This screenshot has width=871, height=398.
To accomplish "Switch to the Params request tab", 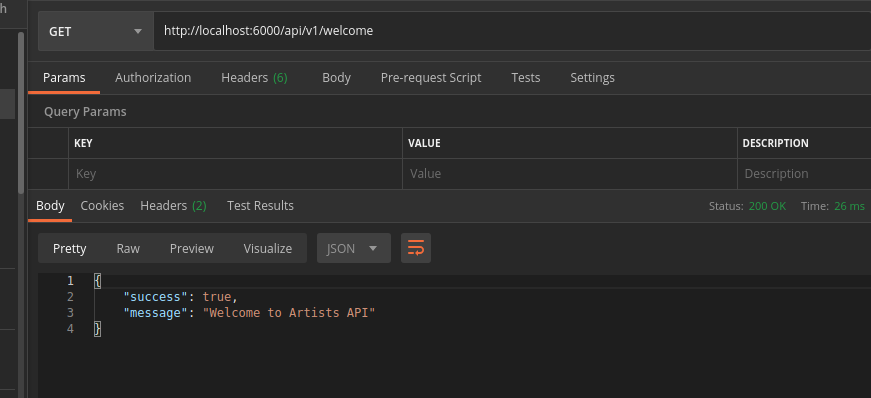I will [64, 78].
